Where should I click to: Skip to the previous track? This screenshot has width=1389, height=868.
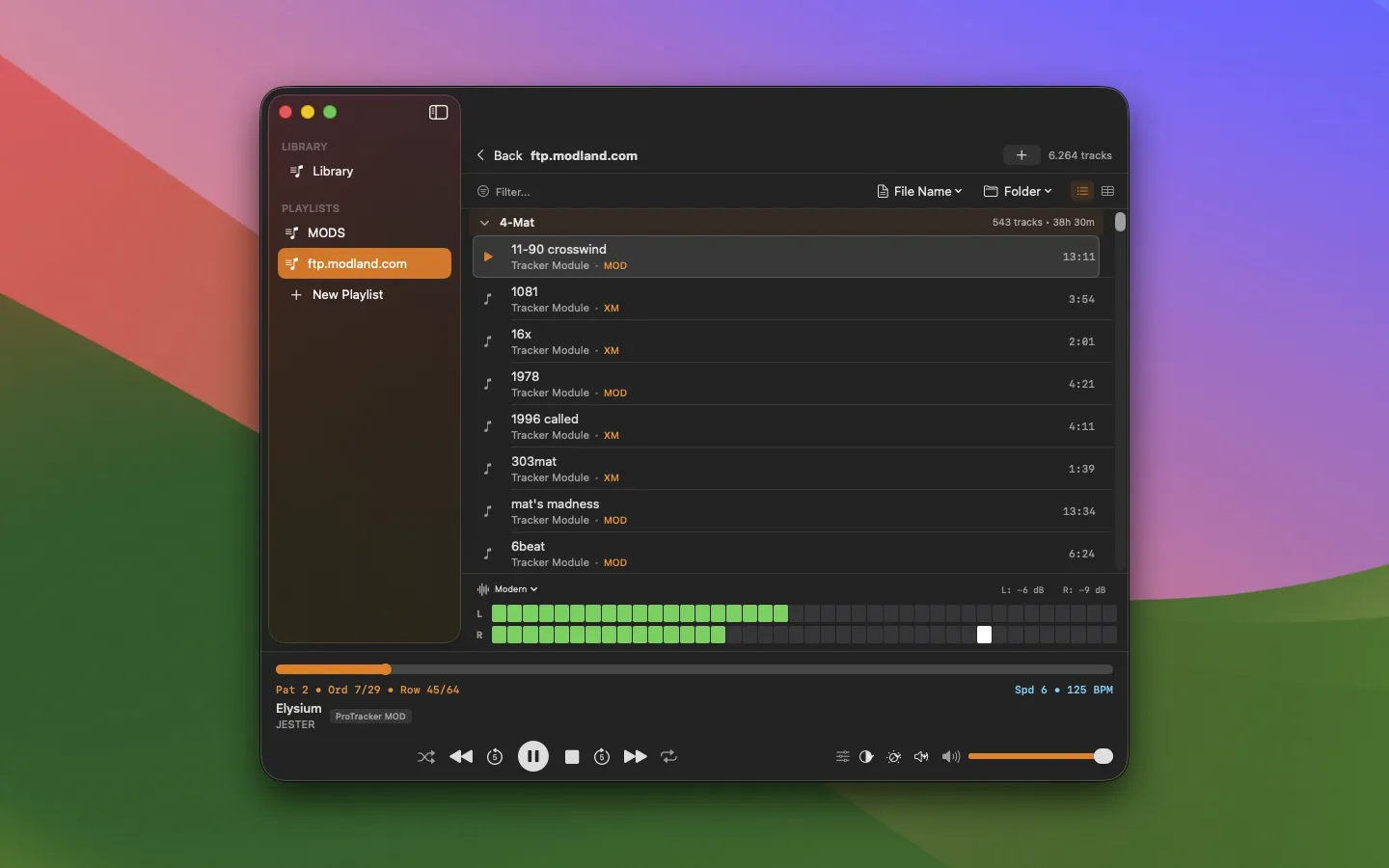click(461, 757)
